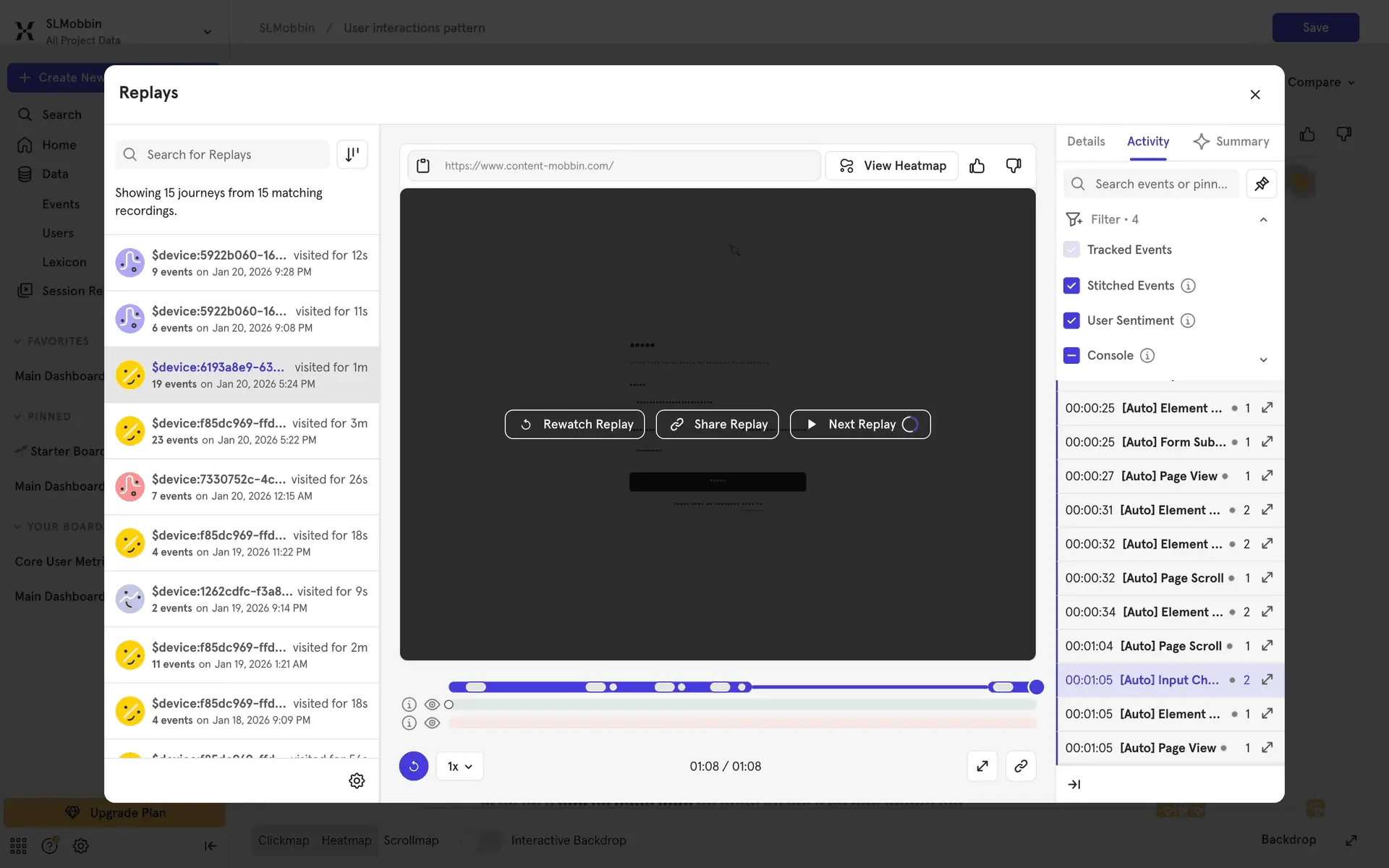This screenshot has height=868, width=1389.
Task: Thumbs up this replay
Action: (977, 166)
